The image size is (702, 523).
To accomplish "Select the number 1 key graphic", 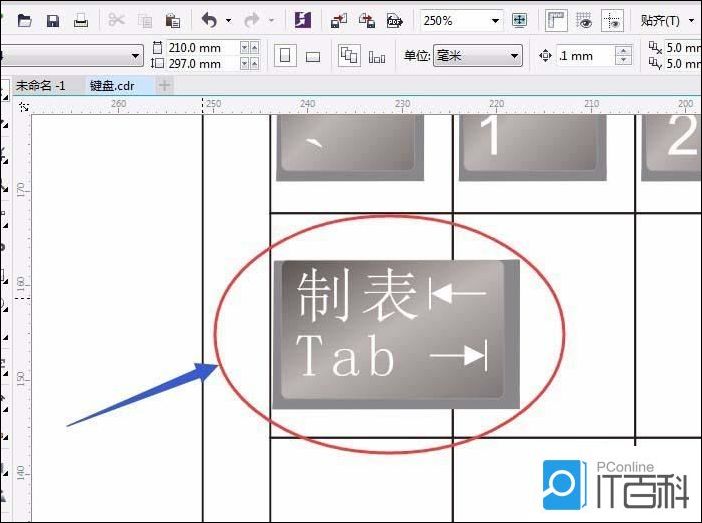I will point(533,147).
